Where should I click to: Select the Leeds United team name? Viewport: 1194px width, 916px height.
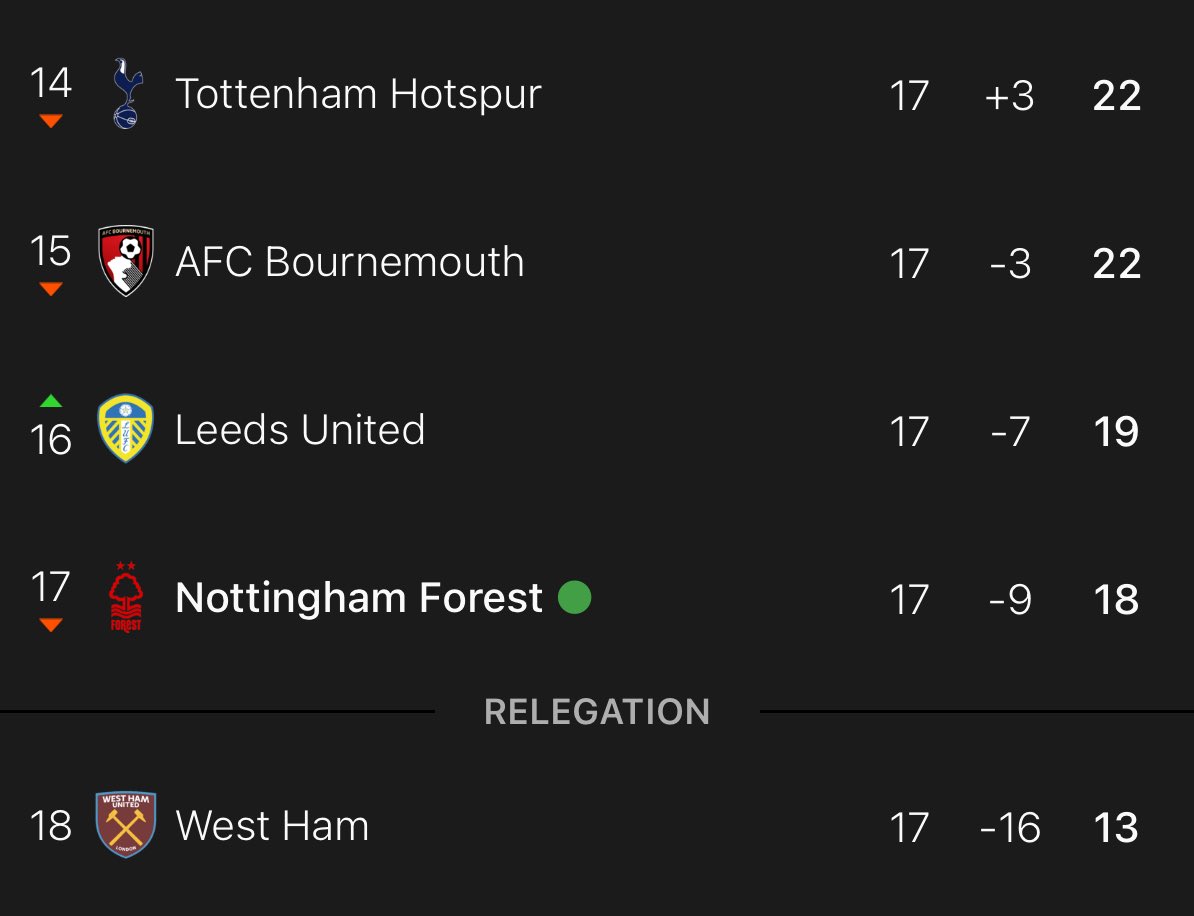[x=300, y=429]
